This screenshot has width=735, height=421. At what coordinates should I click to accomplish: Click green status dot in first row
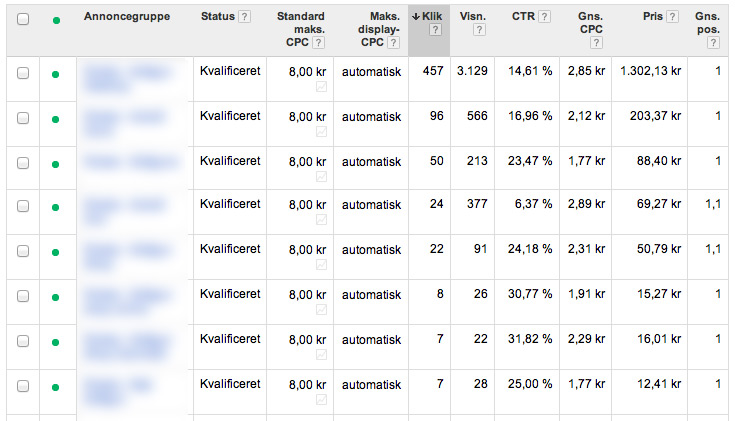[x=55, y=74]
